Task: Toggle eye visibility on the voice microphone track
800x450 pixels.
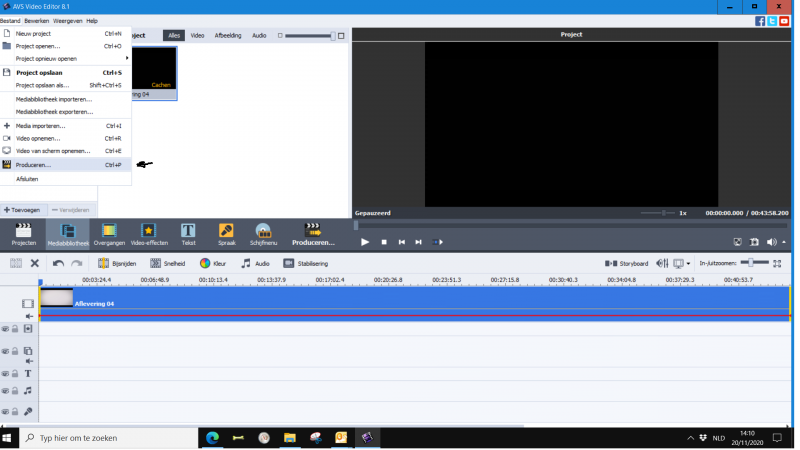Action: [x=5, y=411]
